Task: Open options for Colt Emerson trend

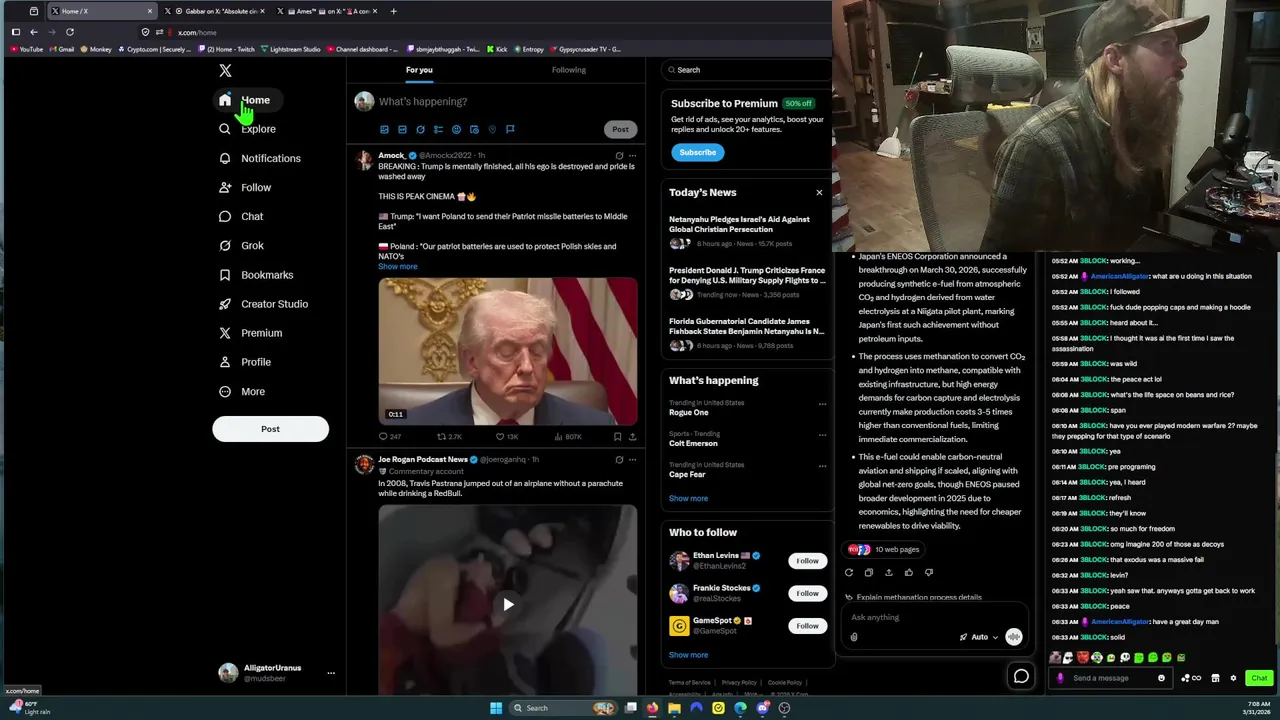Action: click(x=822, y=435)
